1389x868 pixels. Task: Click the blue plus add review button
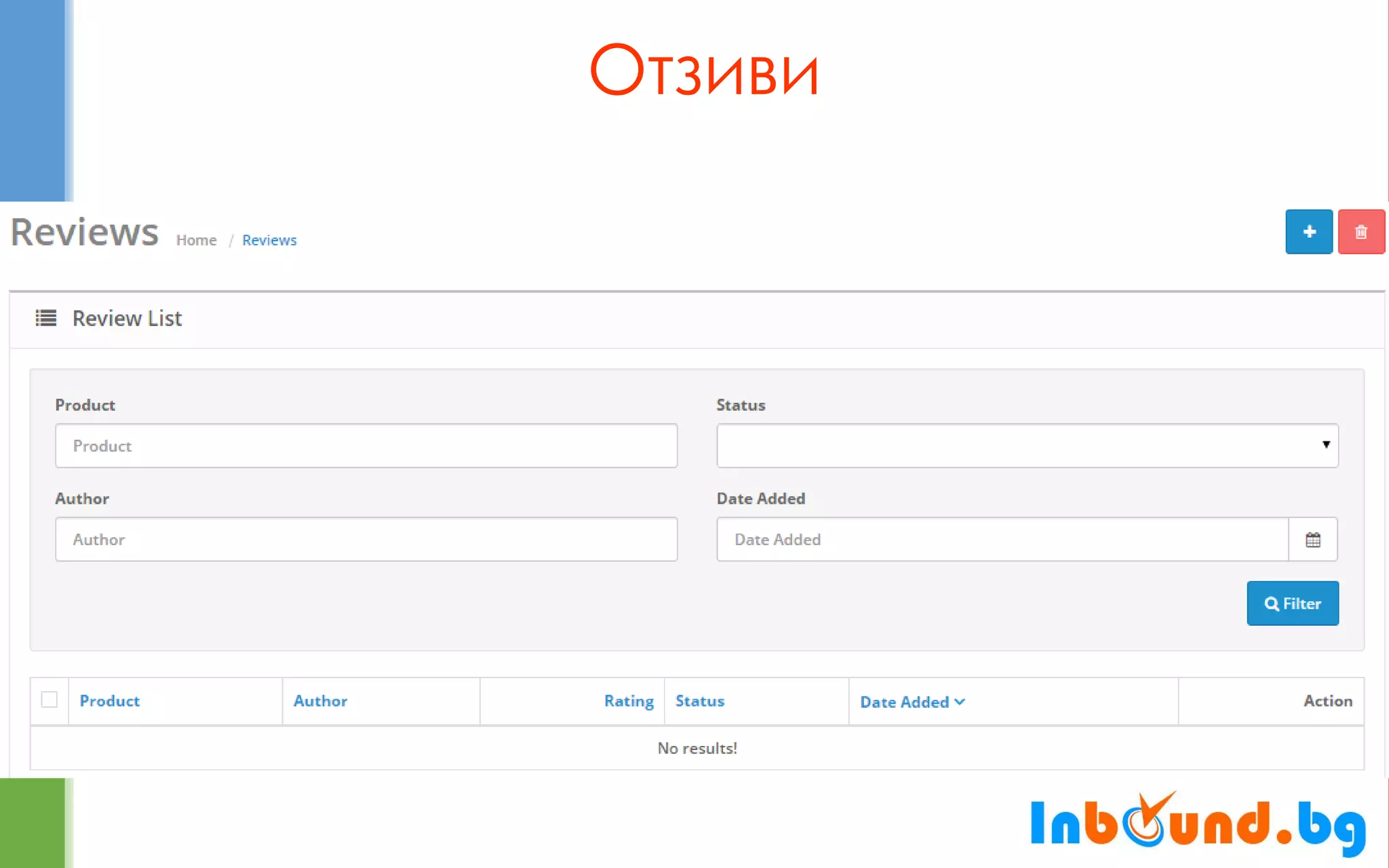[1309, 232]
